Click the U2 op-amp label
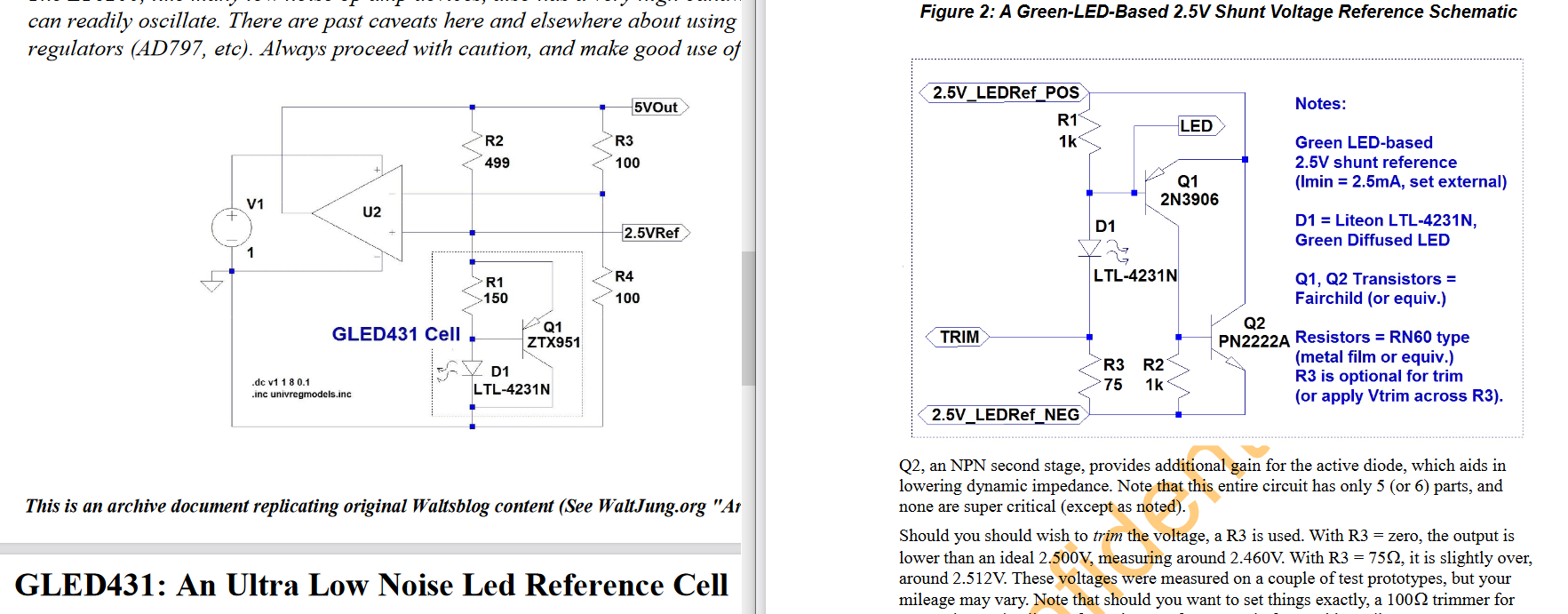The image size is (1568, 614). tap(371, 212)
